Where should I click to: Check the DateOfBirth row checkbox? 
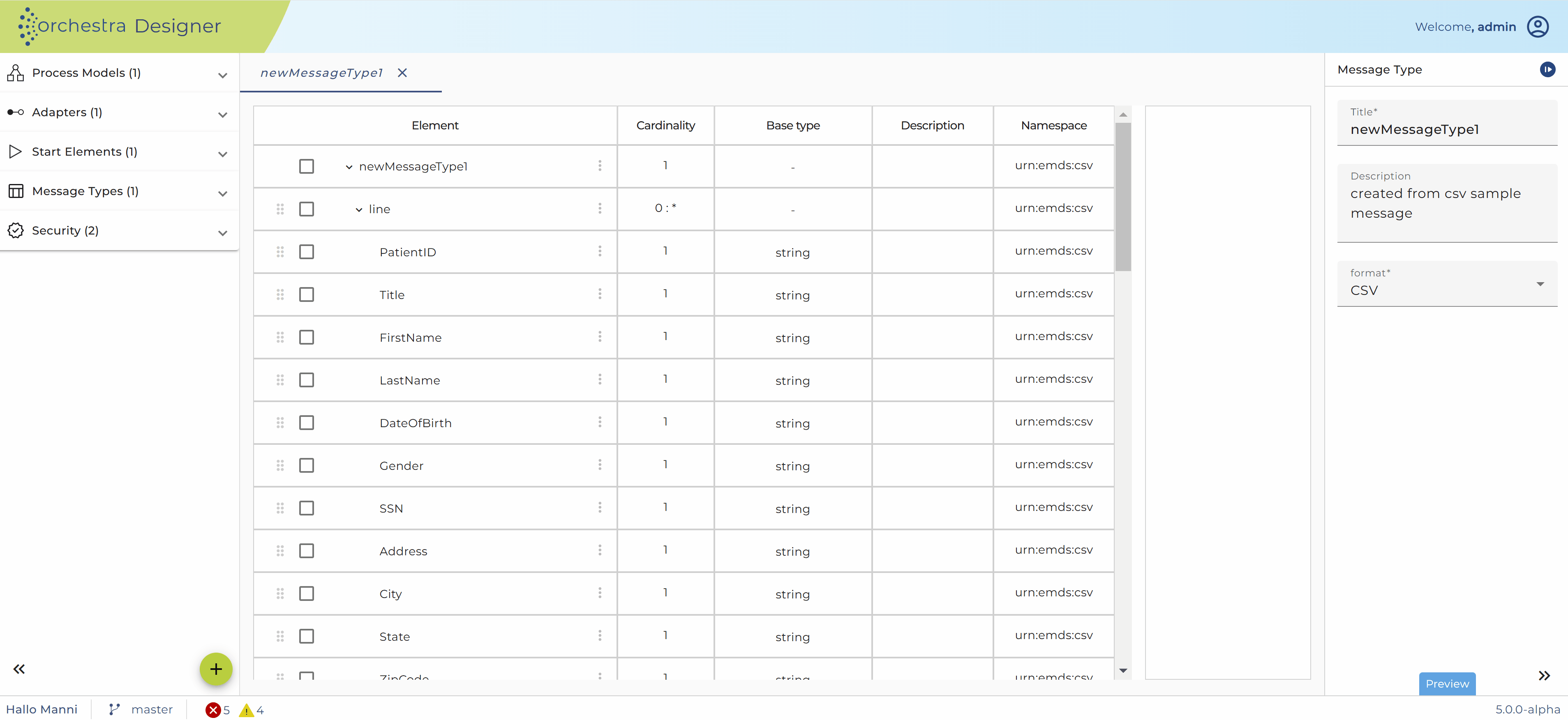306,423
